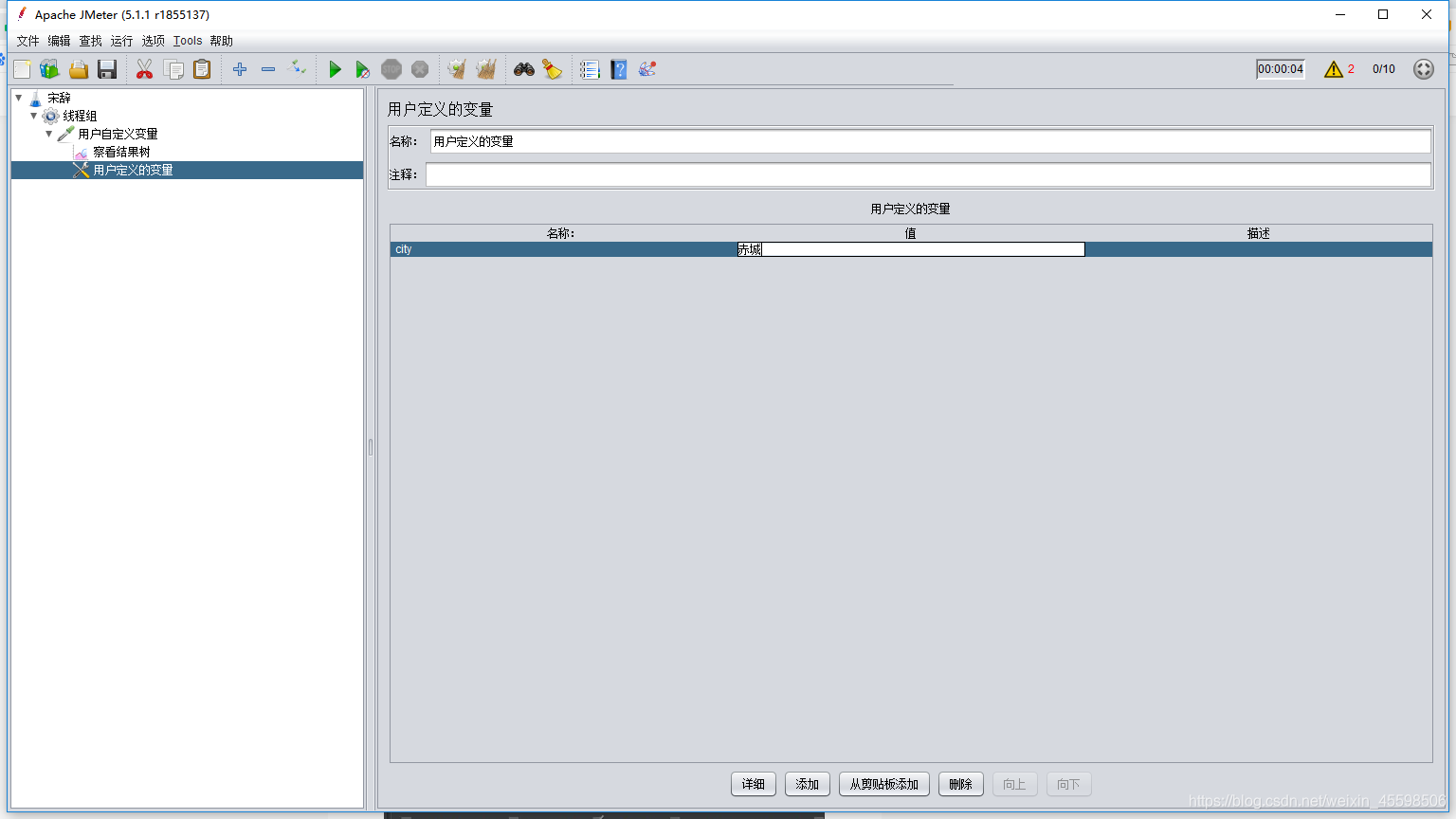Click the elapsed time 00:00:04 field
The height and width of the screenshot is (819, 1456).
pyautogui.click(x=1281, y=69)
